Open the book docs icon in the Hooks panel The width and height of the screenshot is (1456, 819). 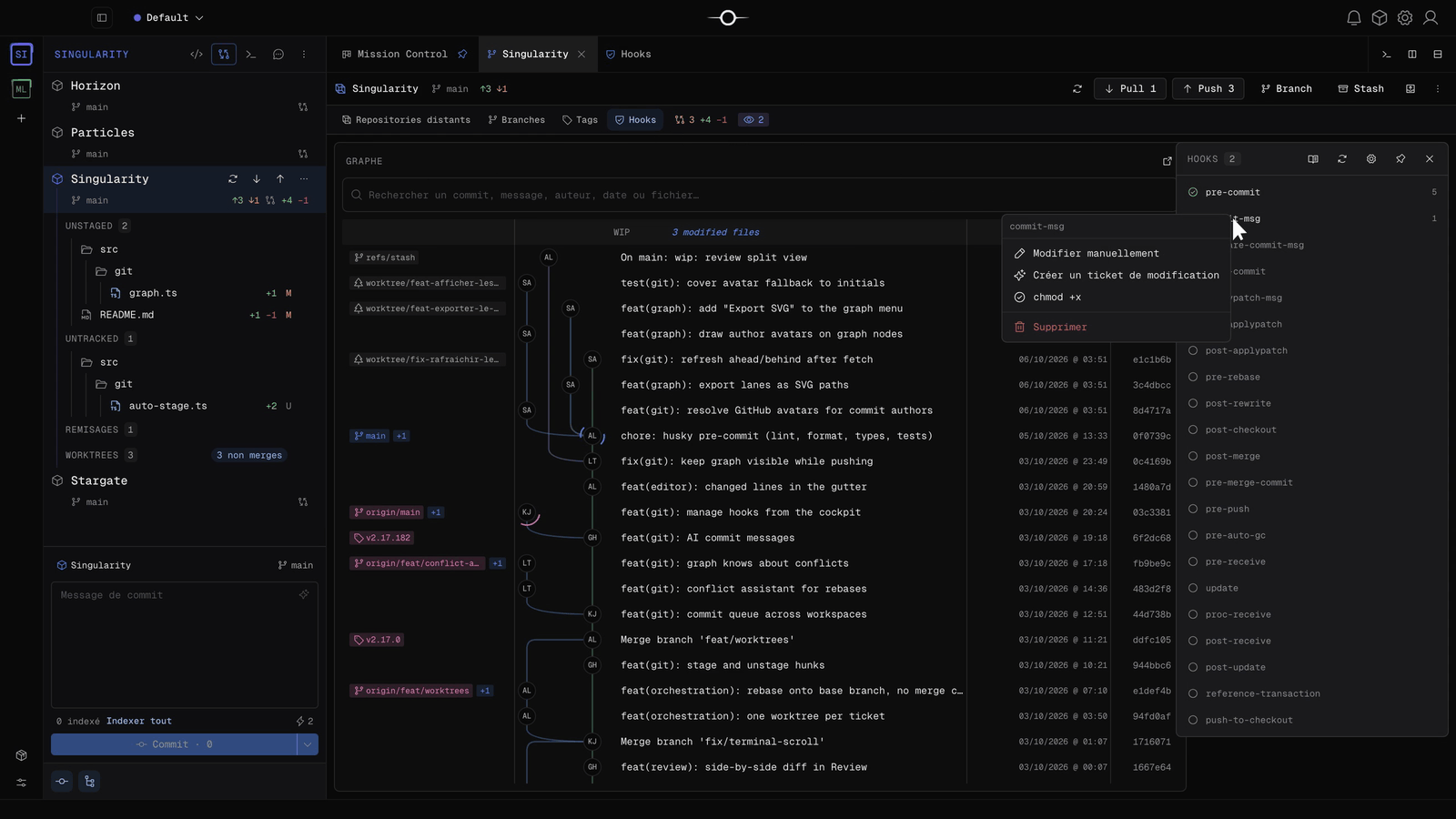[x=1313, y=159]
